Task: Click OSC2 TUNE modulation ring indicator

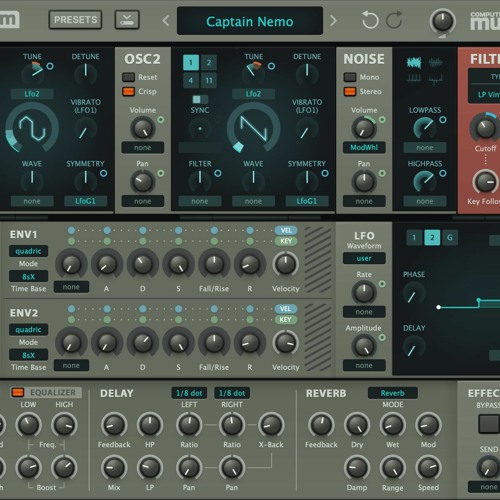Action: click(271, 66)
